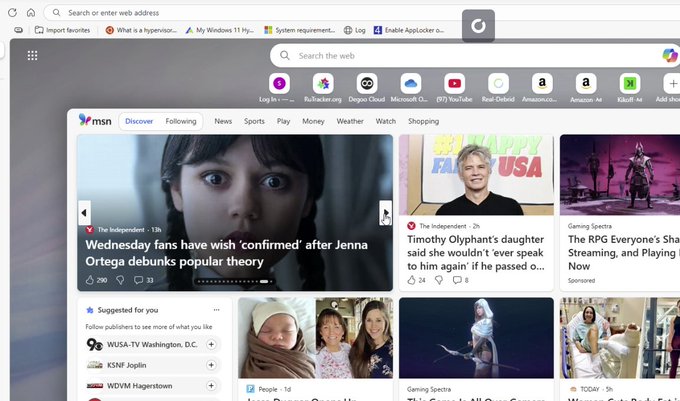
Task: Focus the Search or enter web address bar
Action: [x=360, y=13]
